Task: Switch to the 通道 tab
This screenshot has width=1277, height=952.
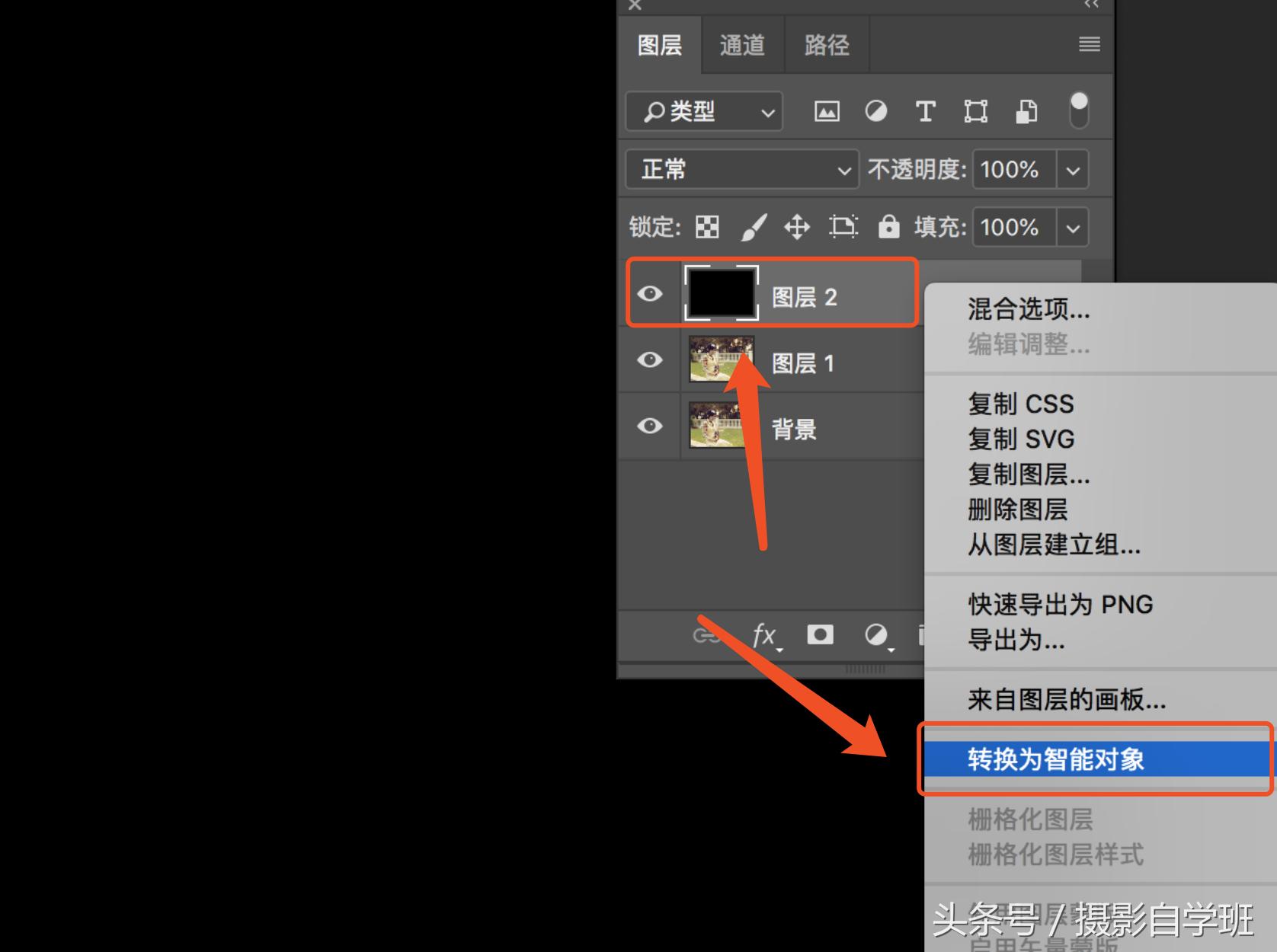Action: [742, 45]
